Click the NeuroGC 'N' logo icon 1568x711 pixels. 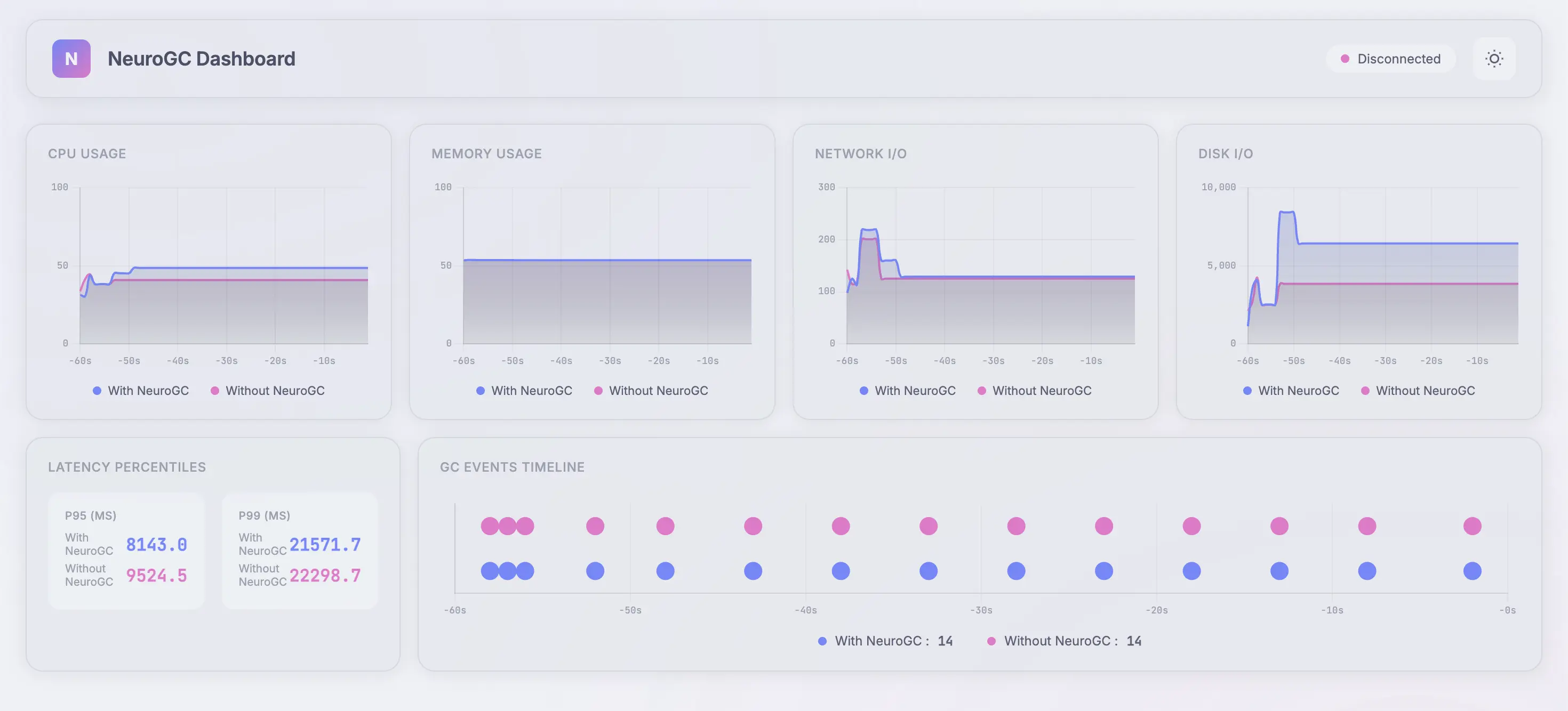tap(71, 59)
